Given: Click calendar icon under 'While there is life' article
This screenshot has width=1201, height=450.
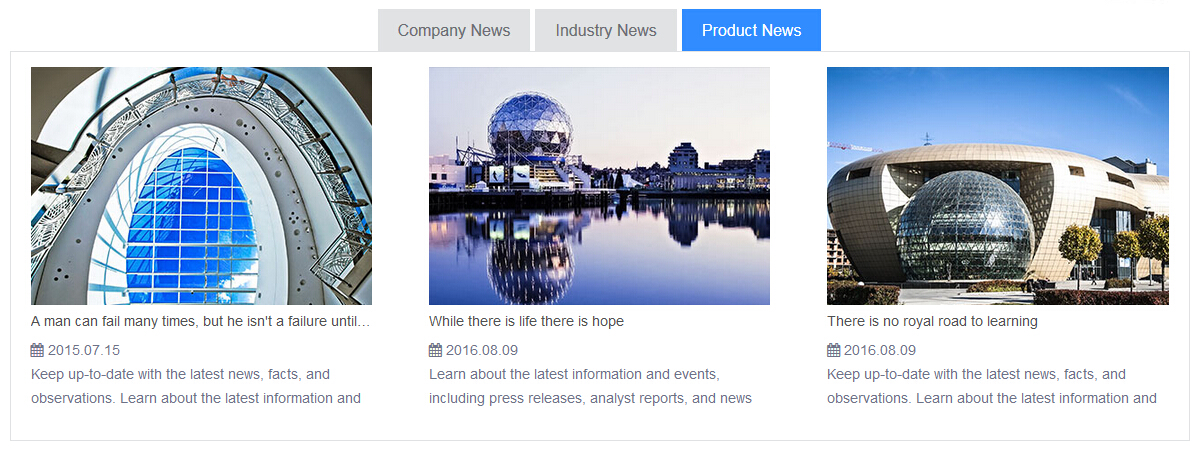Looking at the screenshot, I should tap(435, 350).
